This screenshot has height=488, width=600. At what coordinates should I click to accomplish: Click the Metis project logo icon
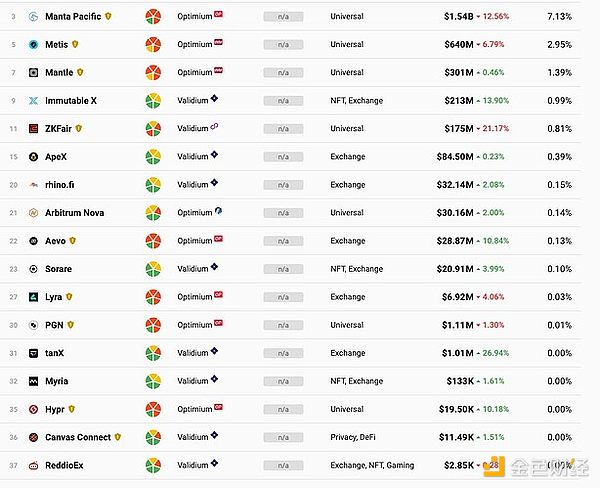click(x=34, y=45)
